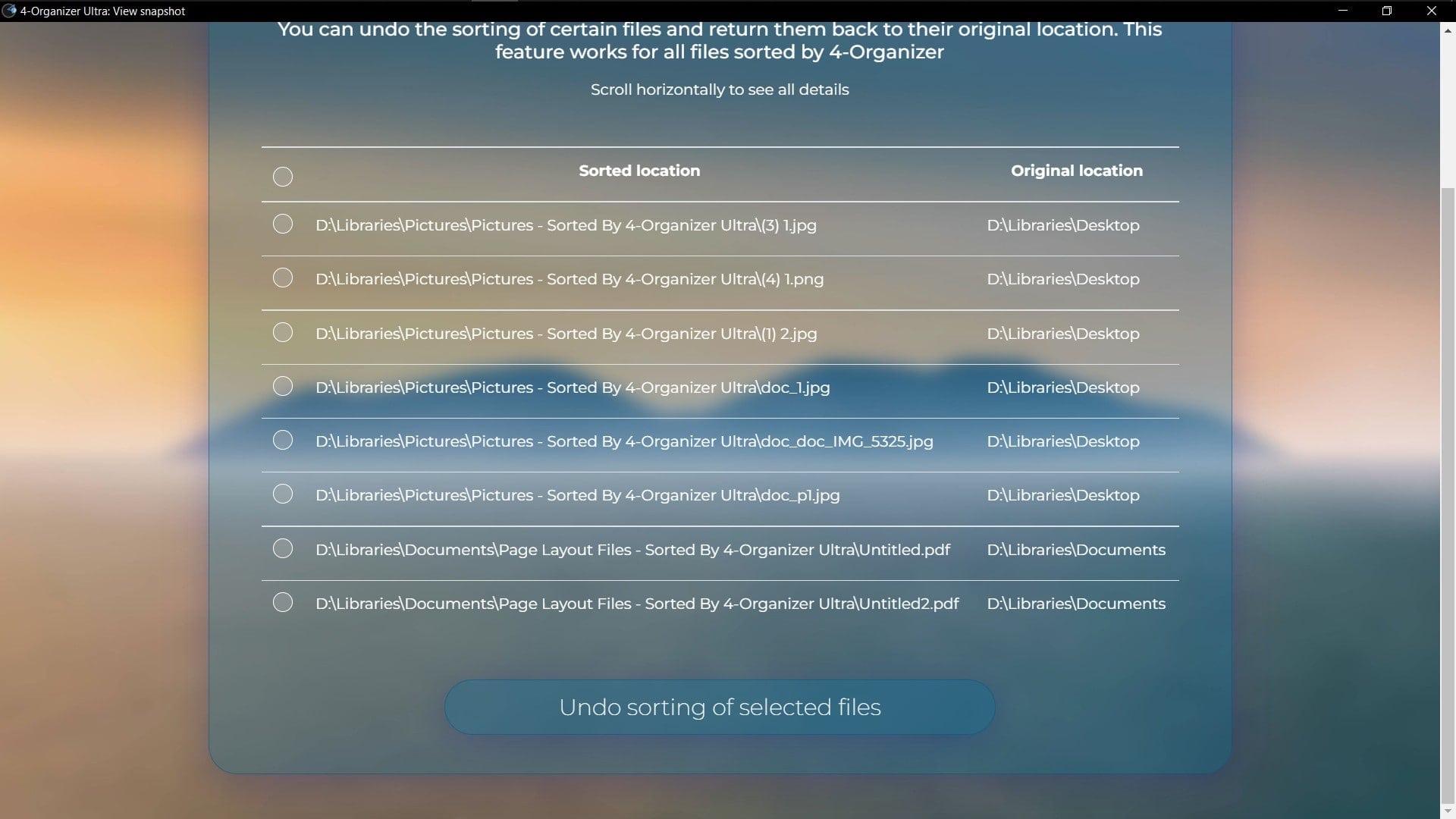This screenshot has width=1456, height=819.
Task: Click D:\Libraries\Desktop in the (3) 1.jpg row
Action: coord(1063,225)
